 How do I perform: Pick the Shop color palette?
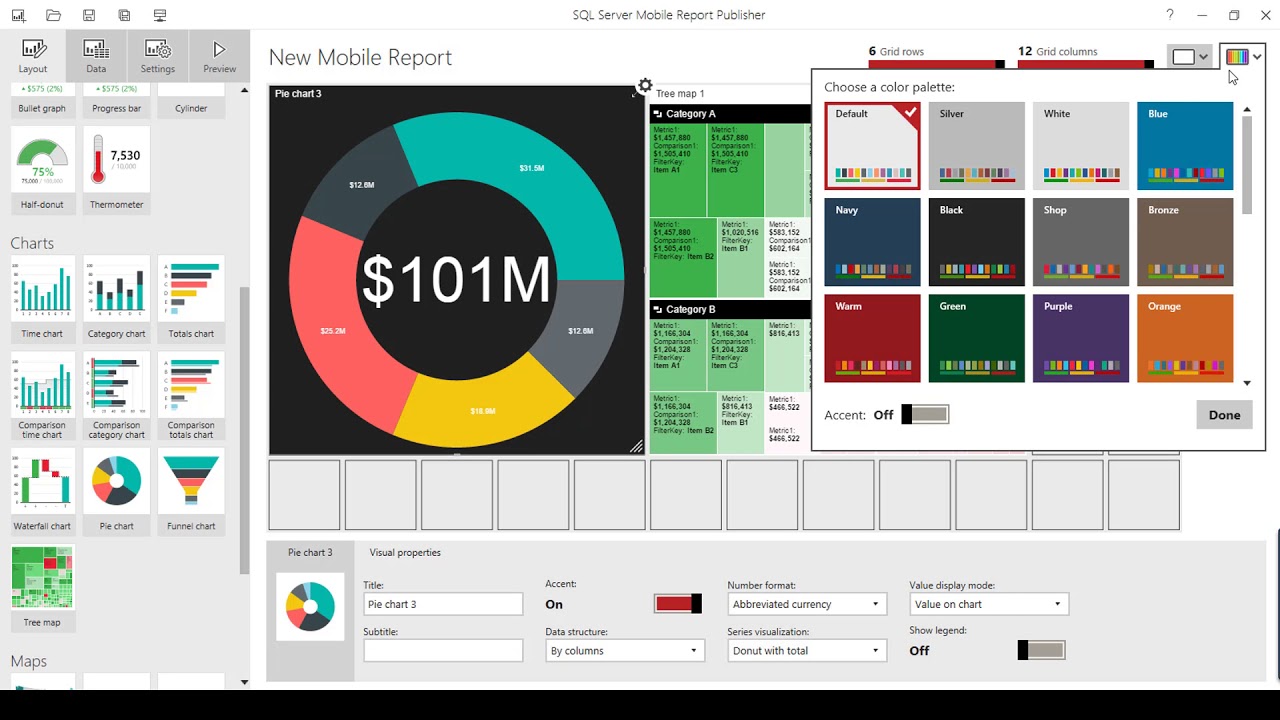(1080, 242)
